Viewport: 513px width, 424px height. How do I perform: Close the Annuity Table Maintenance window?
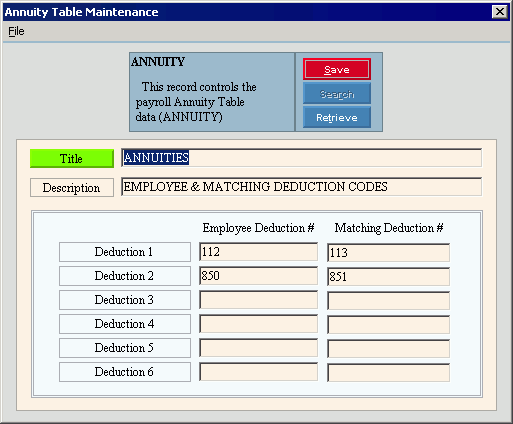[500, 12]
